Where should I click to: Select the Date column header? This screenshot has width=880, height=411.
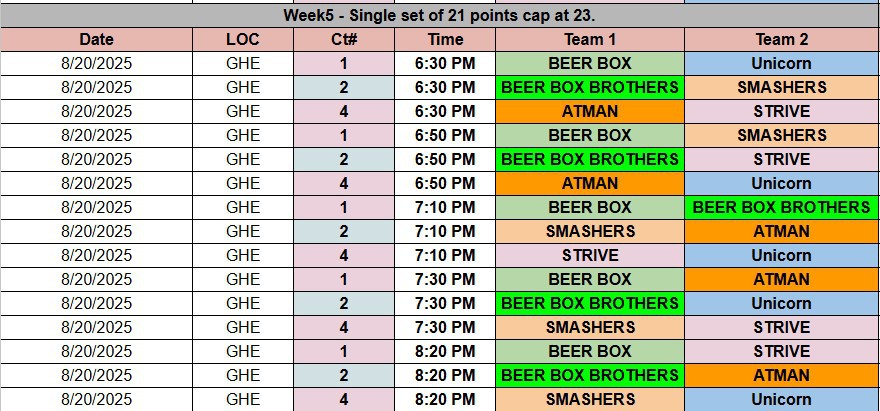(96, 40)
